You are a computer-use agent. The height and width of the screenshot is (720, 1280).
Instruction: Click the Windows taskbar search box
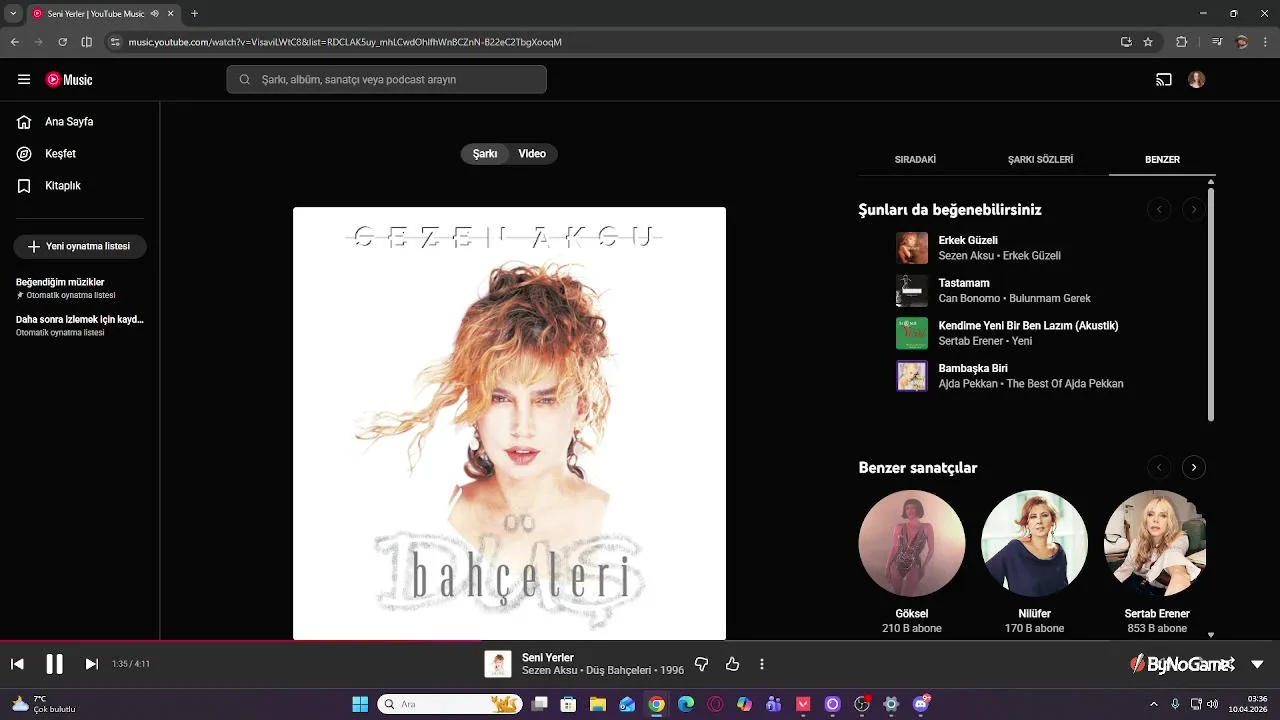click(x=449, y=704)
